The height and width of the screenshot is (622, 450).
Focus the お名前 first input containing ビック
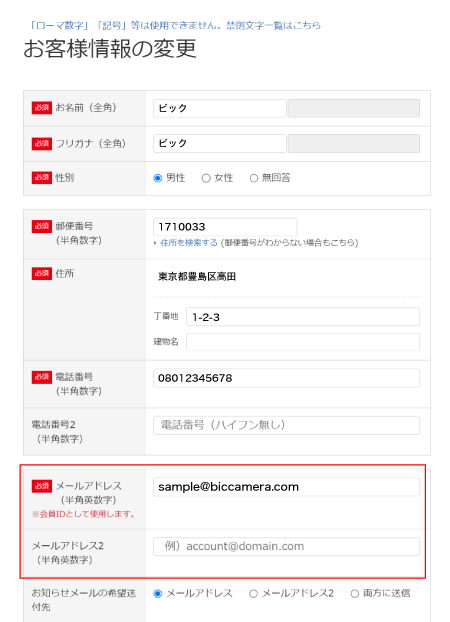pos(220,108)
